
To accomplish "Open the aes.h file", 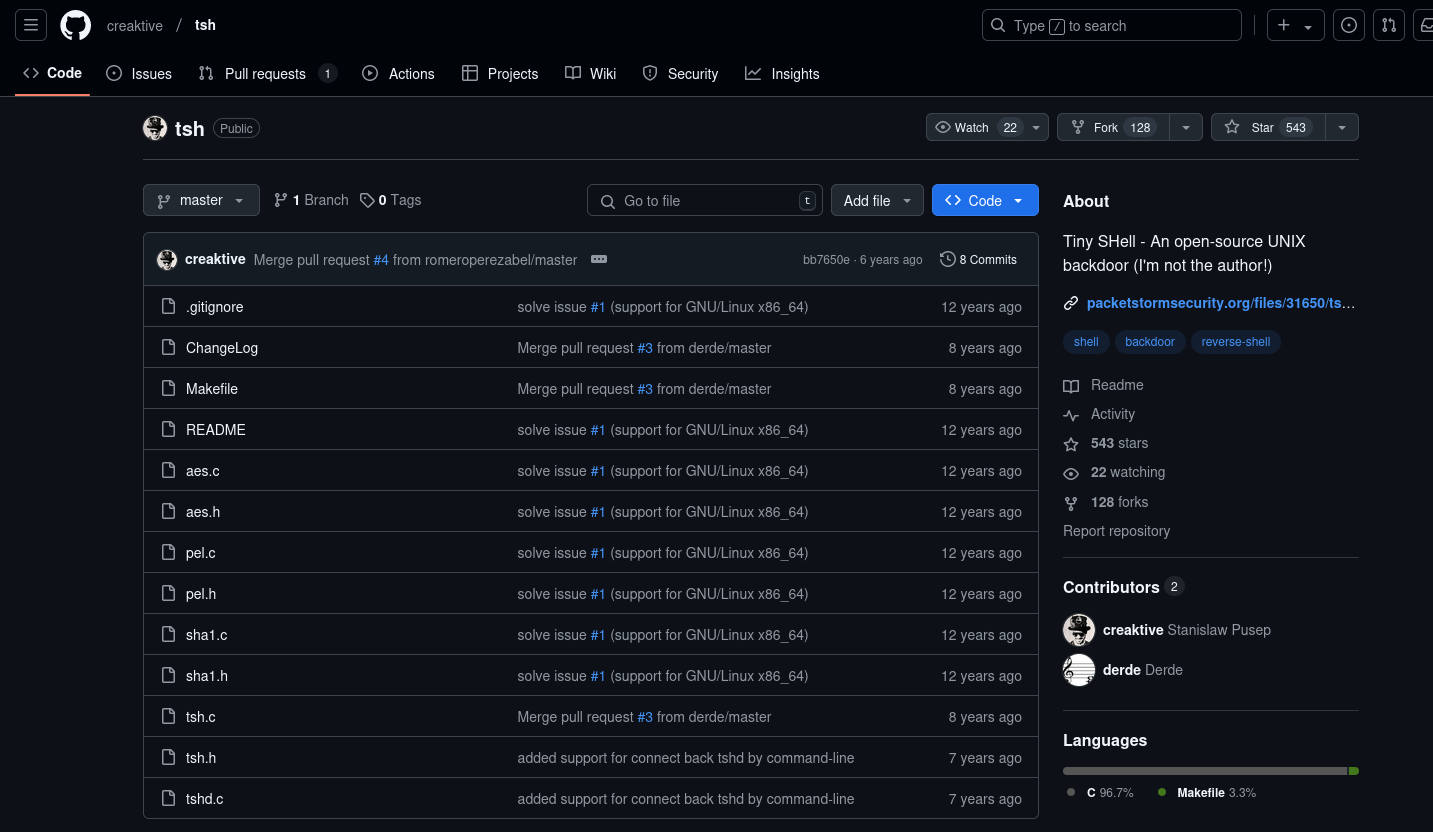I will pyautogui.click(x=203, y=512).
